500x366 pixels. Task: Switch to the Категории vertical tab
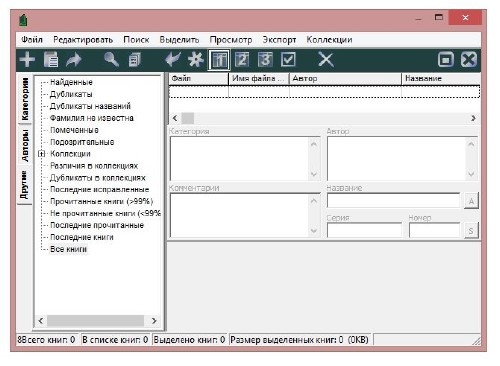click(25, 99)
